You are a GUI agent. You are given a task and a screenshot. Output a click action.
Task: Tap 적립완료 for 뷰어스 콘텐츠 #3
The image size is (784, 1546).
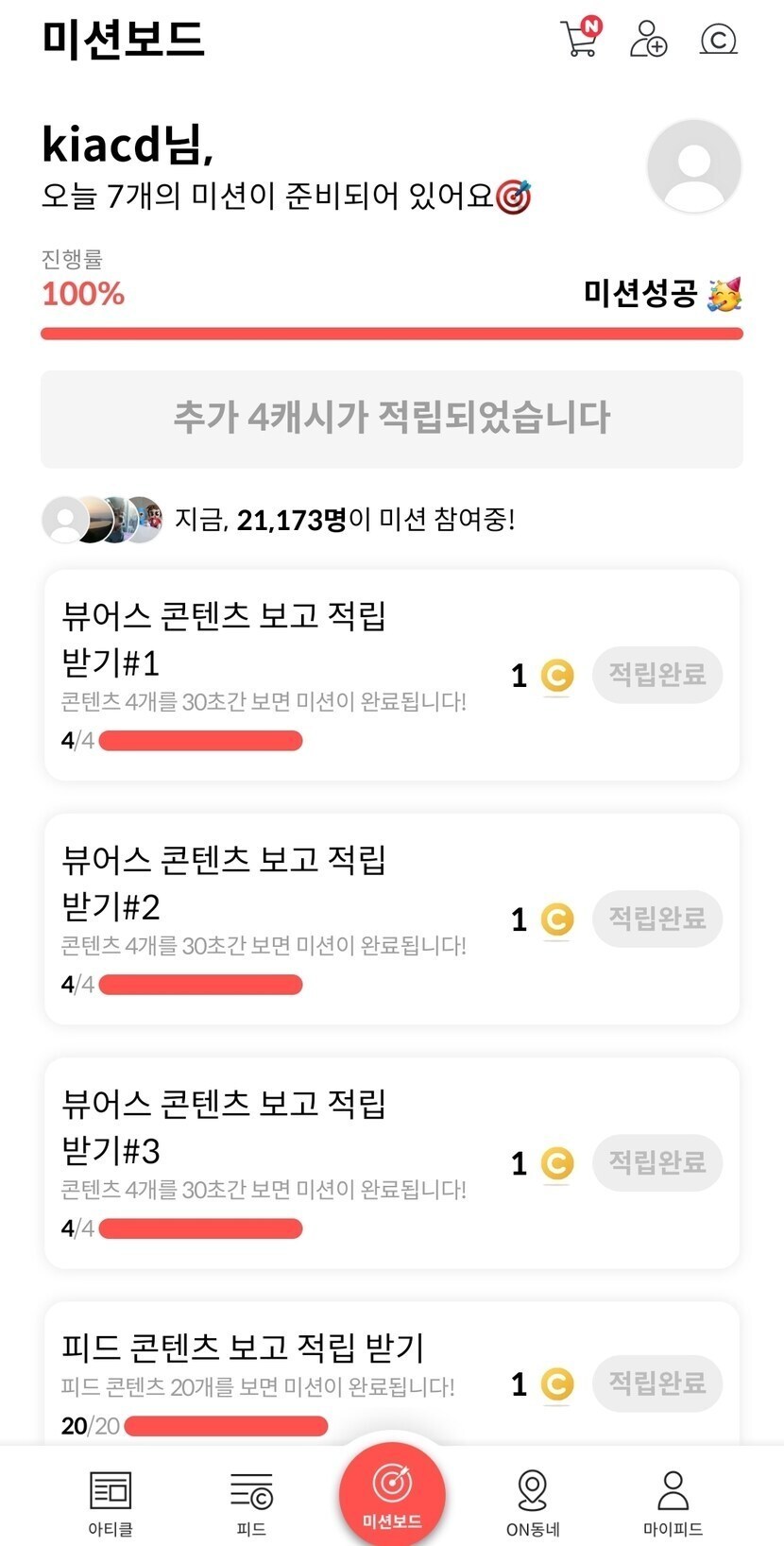point(656,1162)
